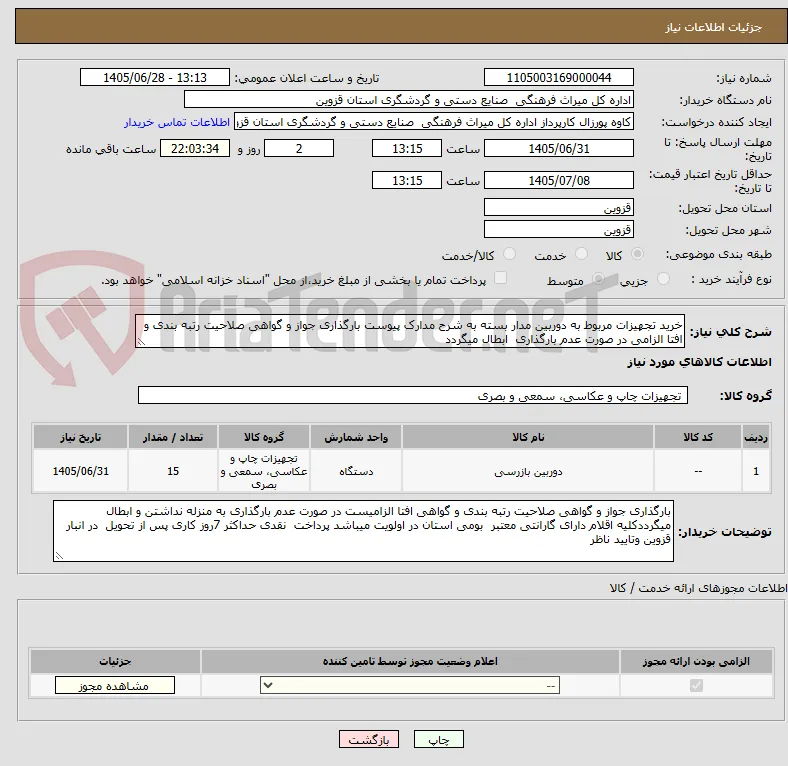The width and height of the screenshot is (788, 766).
Task: Click price validity date 1405/07/08 field
Action: [558, 180]
